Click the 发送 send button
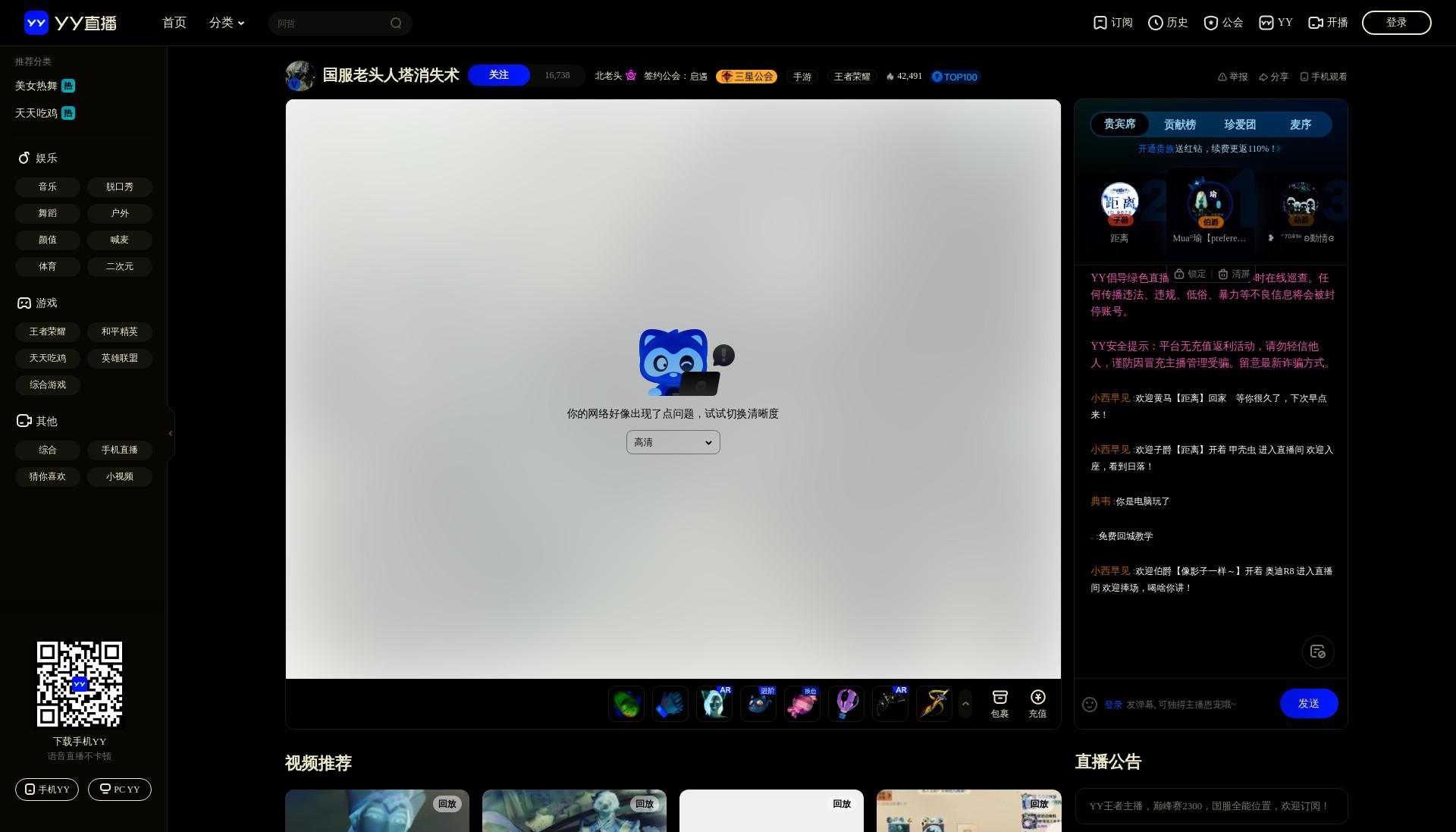The height and width of the screenshot is (832, 1456). click(x=1309, y=704)
